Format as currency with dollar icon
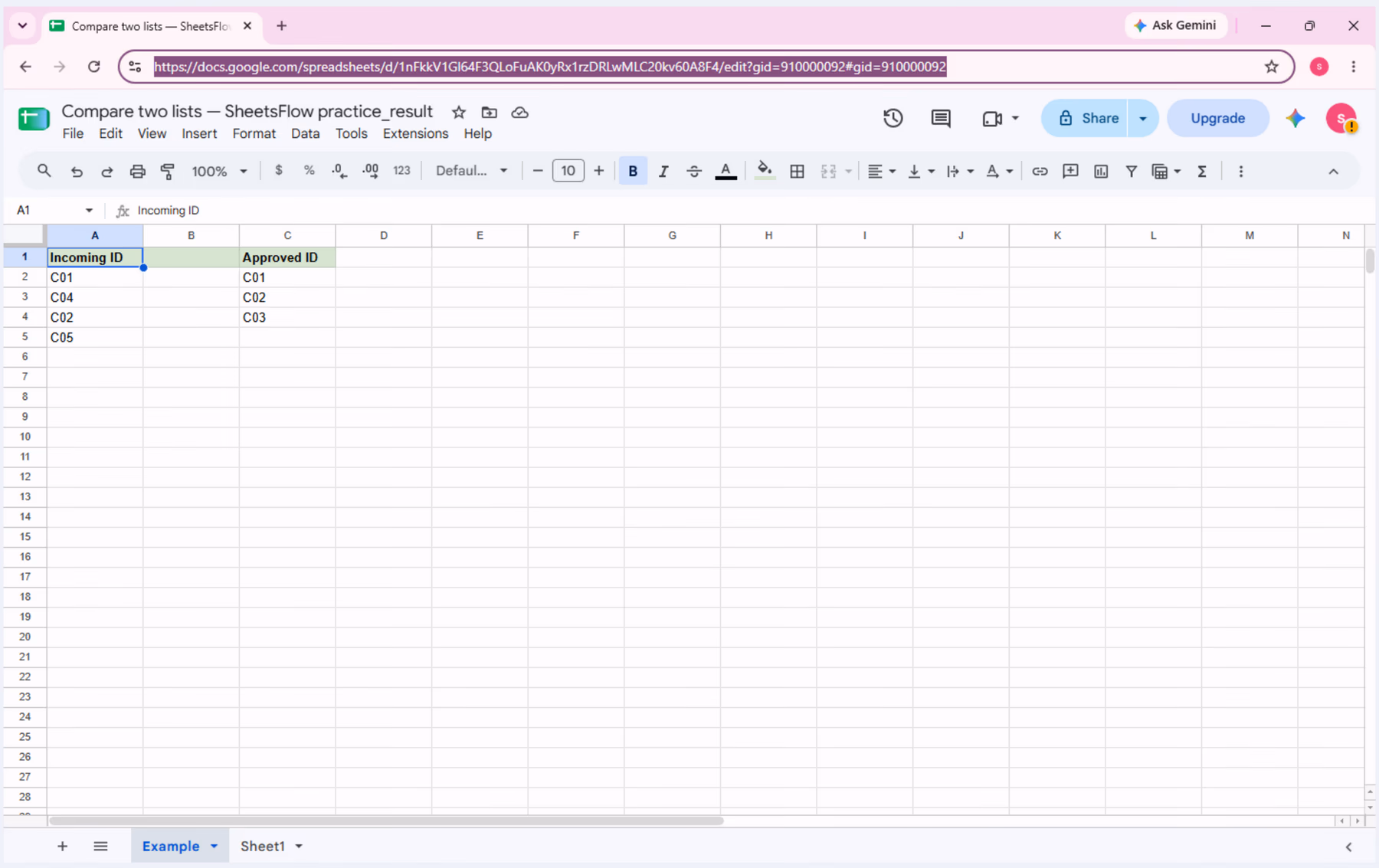 point(279,171)
